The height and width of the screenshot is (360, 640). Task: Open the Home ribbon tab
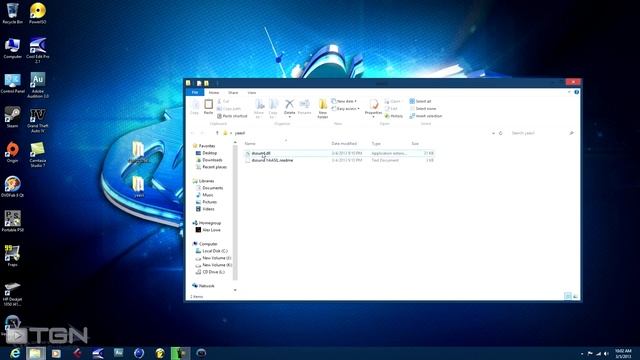[x=214, y=93]
